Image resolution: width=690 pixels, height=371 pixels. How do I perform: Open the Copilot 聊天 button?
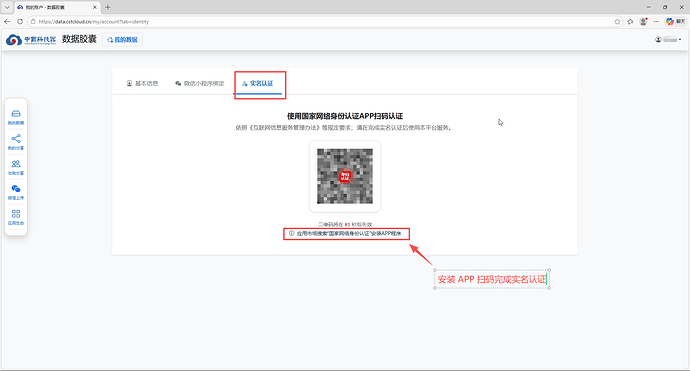(675, 22)
